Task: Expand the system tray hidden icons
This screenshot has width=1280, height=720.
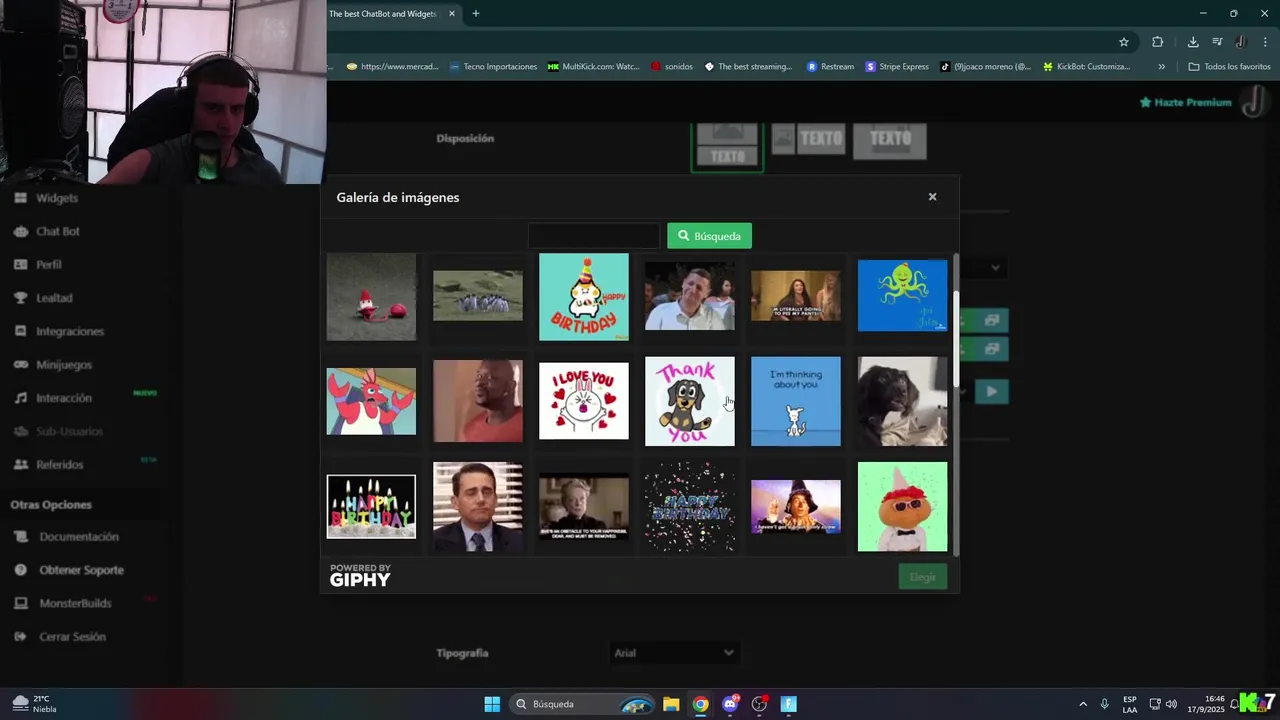Action: tap(1082, 704)
